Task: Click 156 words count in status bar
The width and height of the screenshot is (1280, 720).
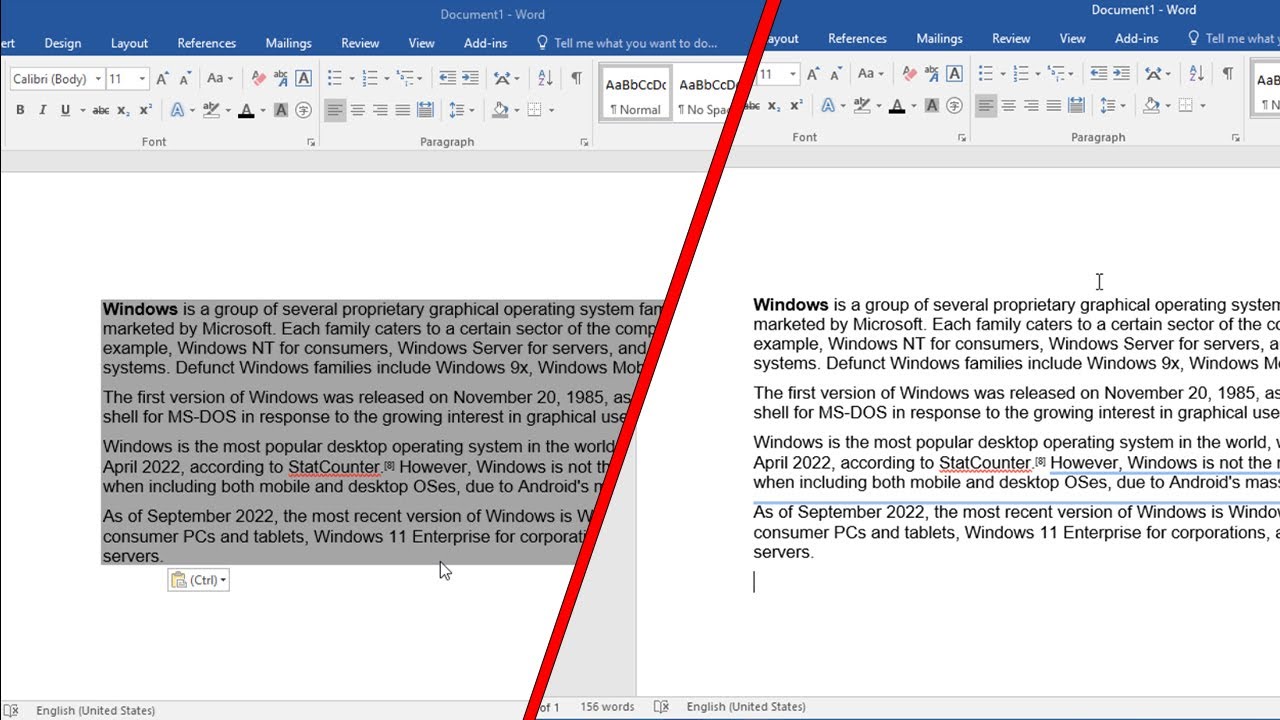Action: [607, 706]
